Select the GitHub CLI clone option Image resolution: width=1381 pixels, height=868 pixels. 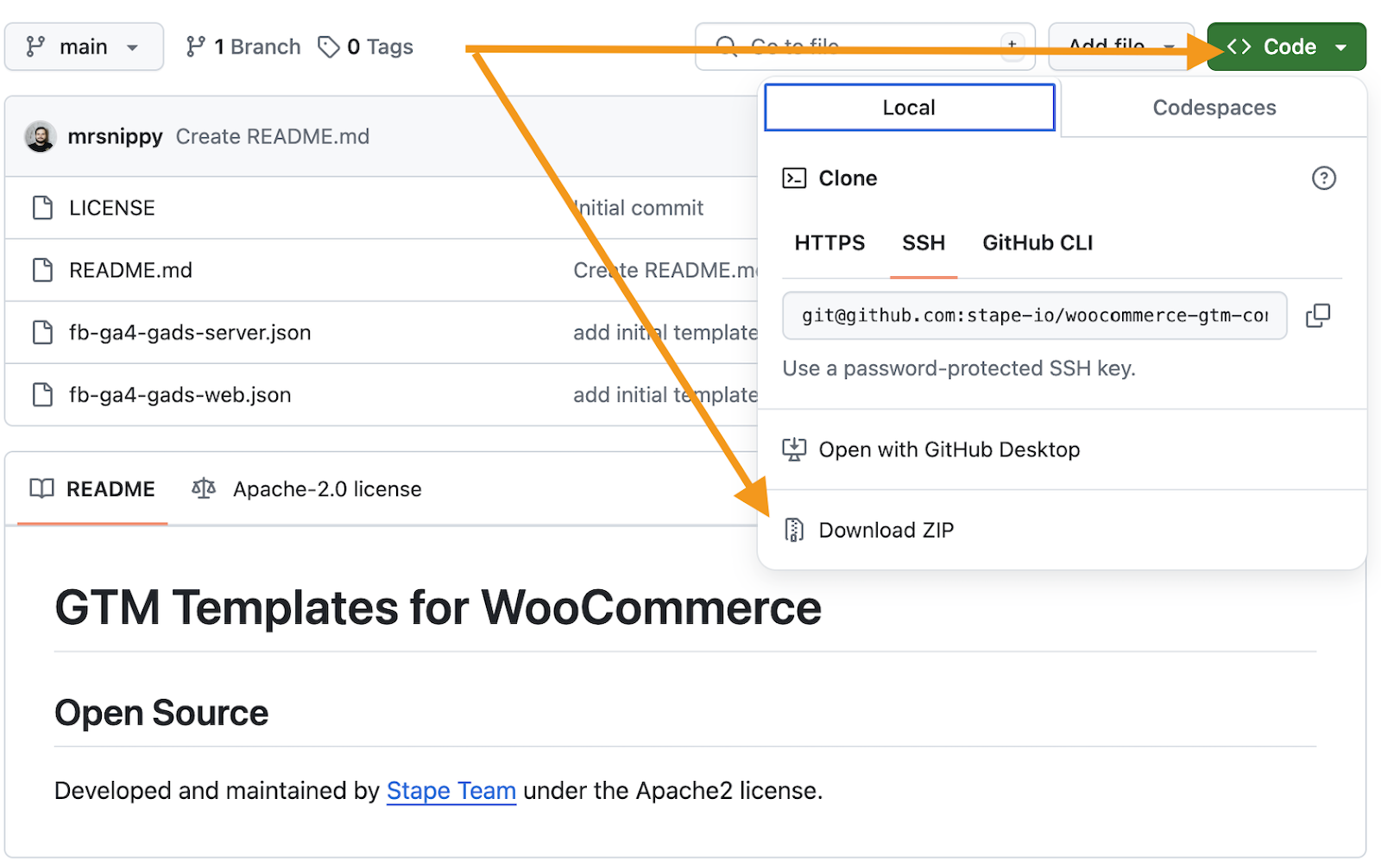click(1037, 243)
